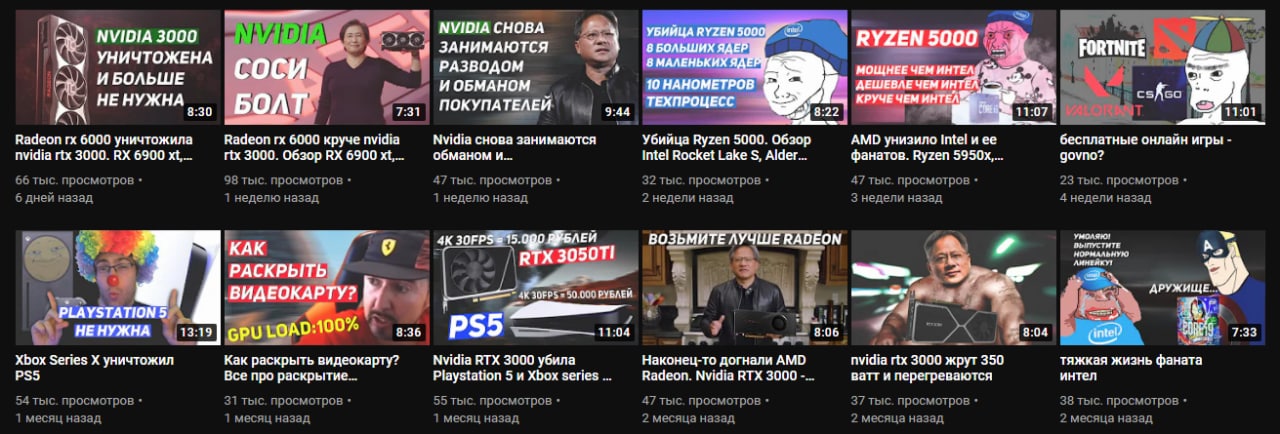The image size is (1280, 434).
Task: Open the 'PlayStation 5 не нужна' clown thumbnail
Action: pos(118,288)
